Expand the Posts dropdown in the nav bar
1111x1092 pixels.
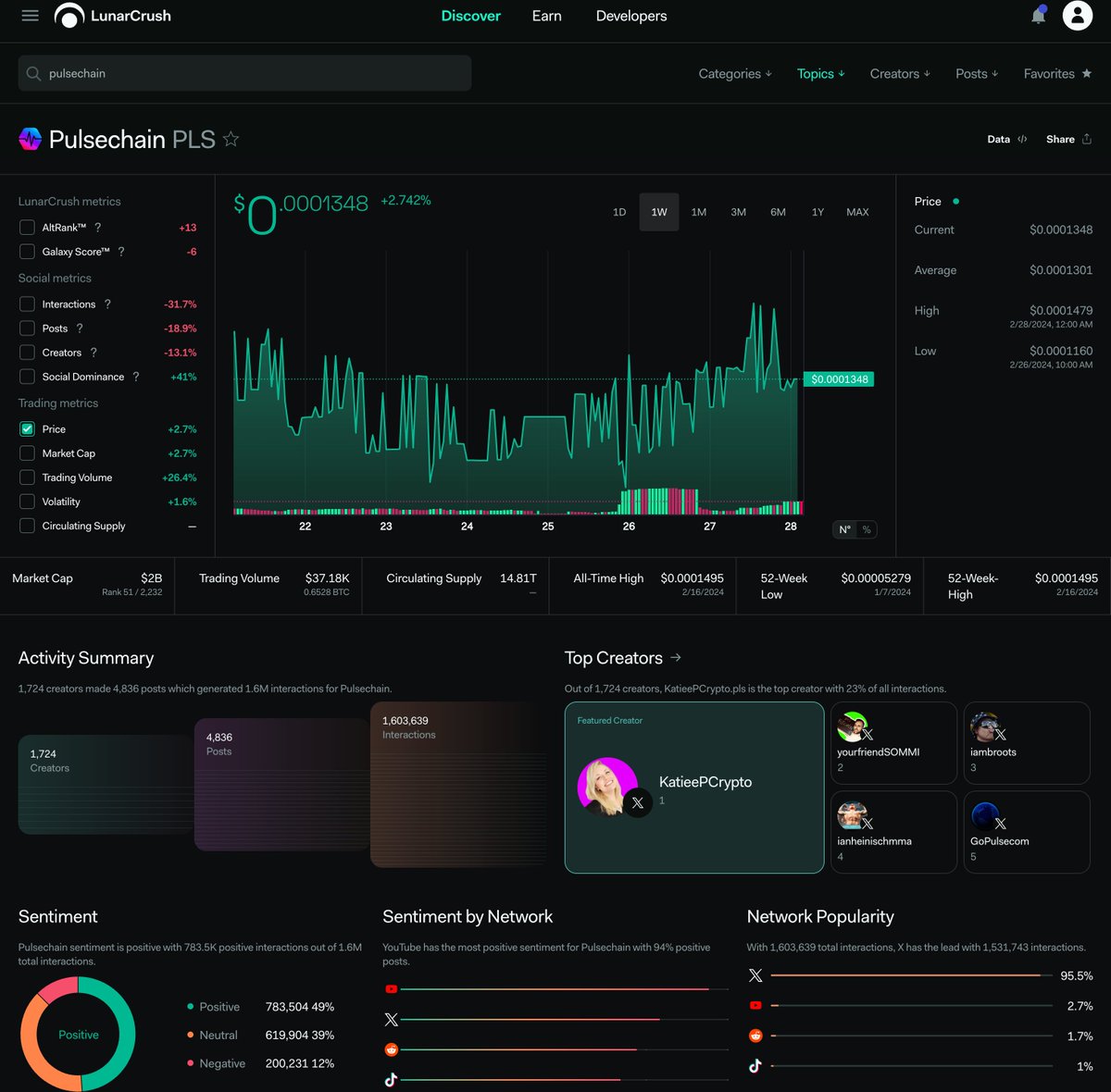tap(977, 74)
